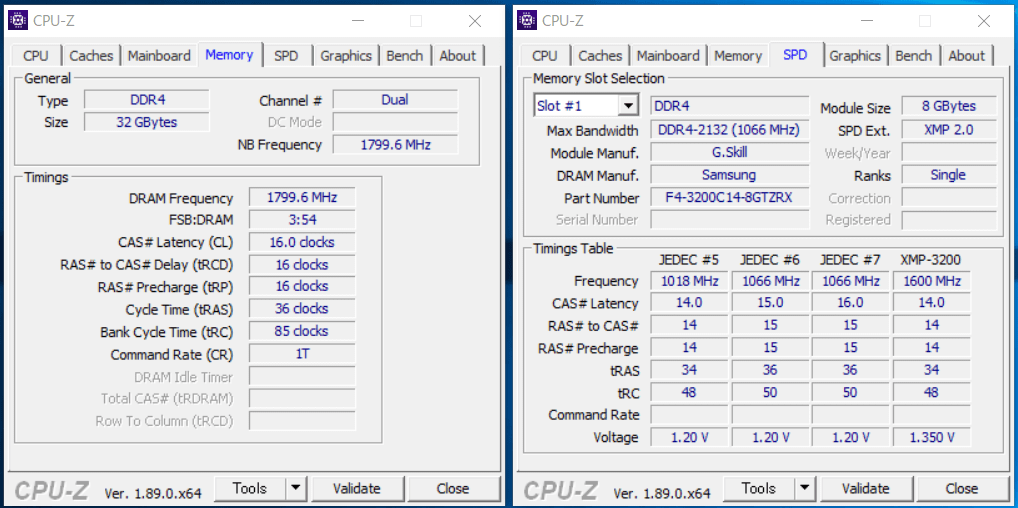Switch to SPD tab in the Memory window
1018x508 pixels.
tap(286, 56)
